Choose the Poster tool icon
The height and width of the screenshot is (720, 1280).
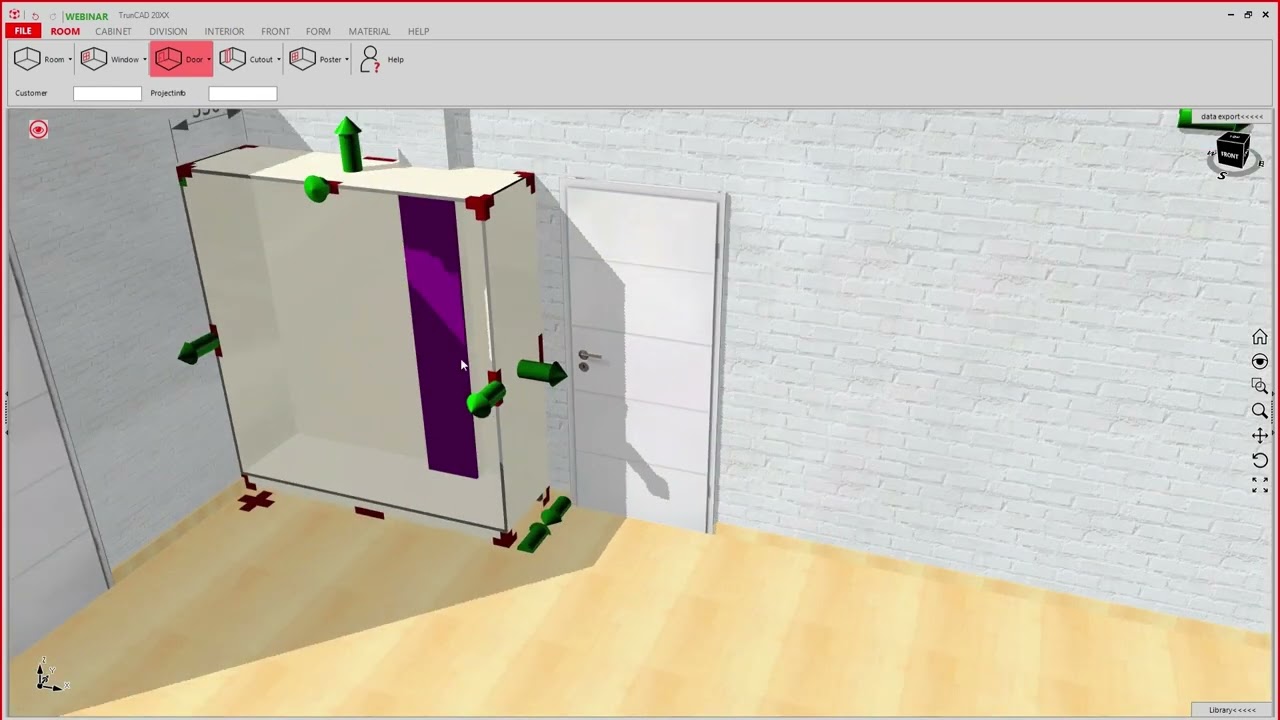click(302, 59)
